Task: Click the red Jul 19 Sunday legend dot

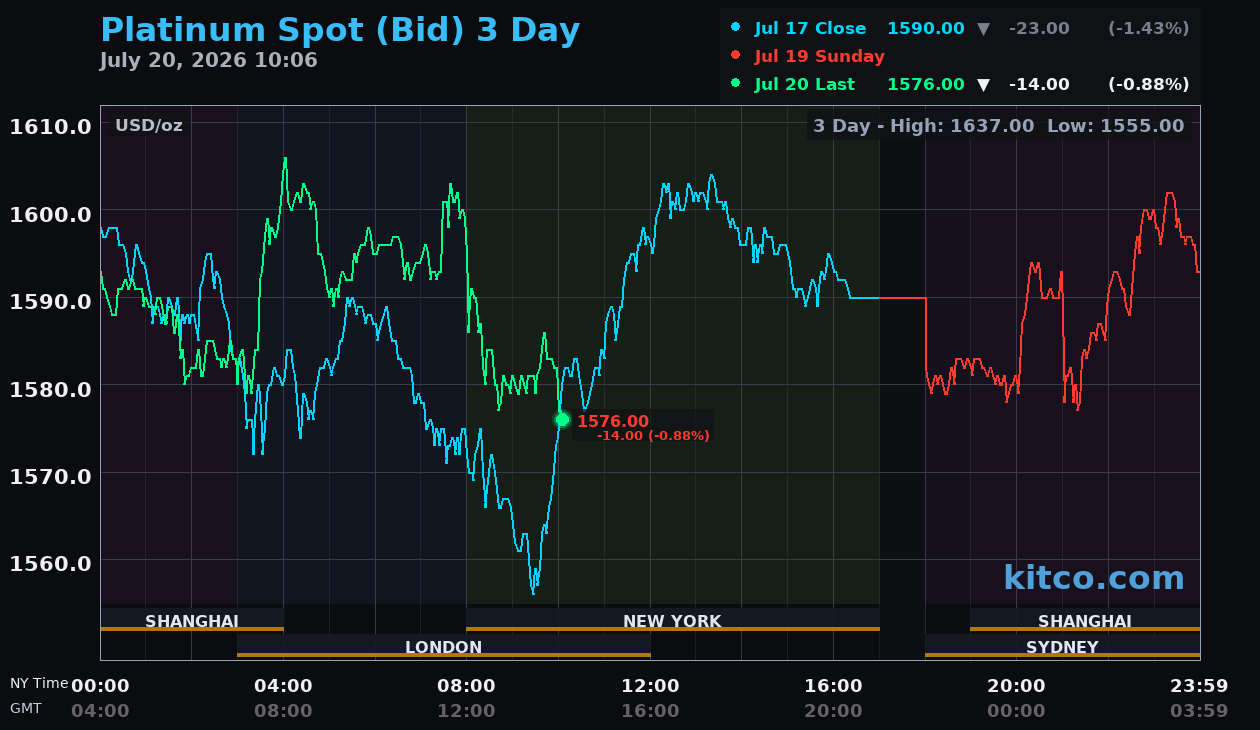Action: (x=736, y=56)
